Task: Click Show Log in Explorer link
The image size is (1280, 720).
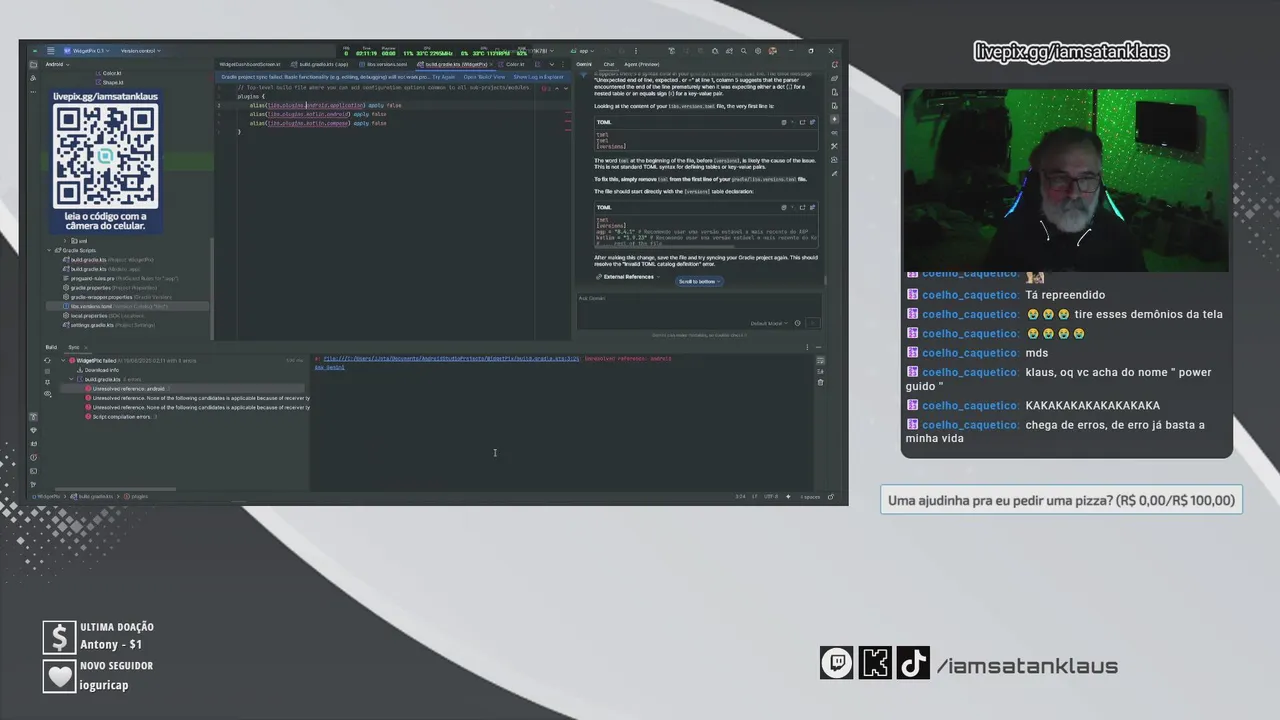Action: 538,77
